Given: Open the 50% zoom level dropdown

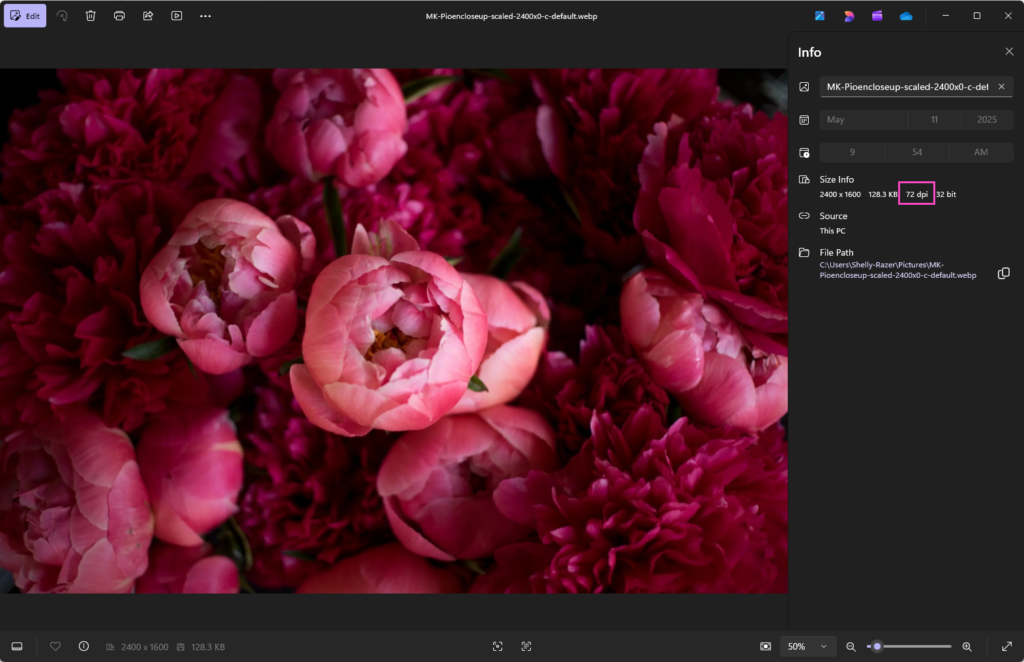Looking at the screenshot, I should tap(807, 646).
